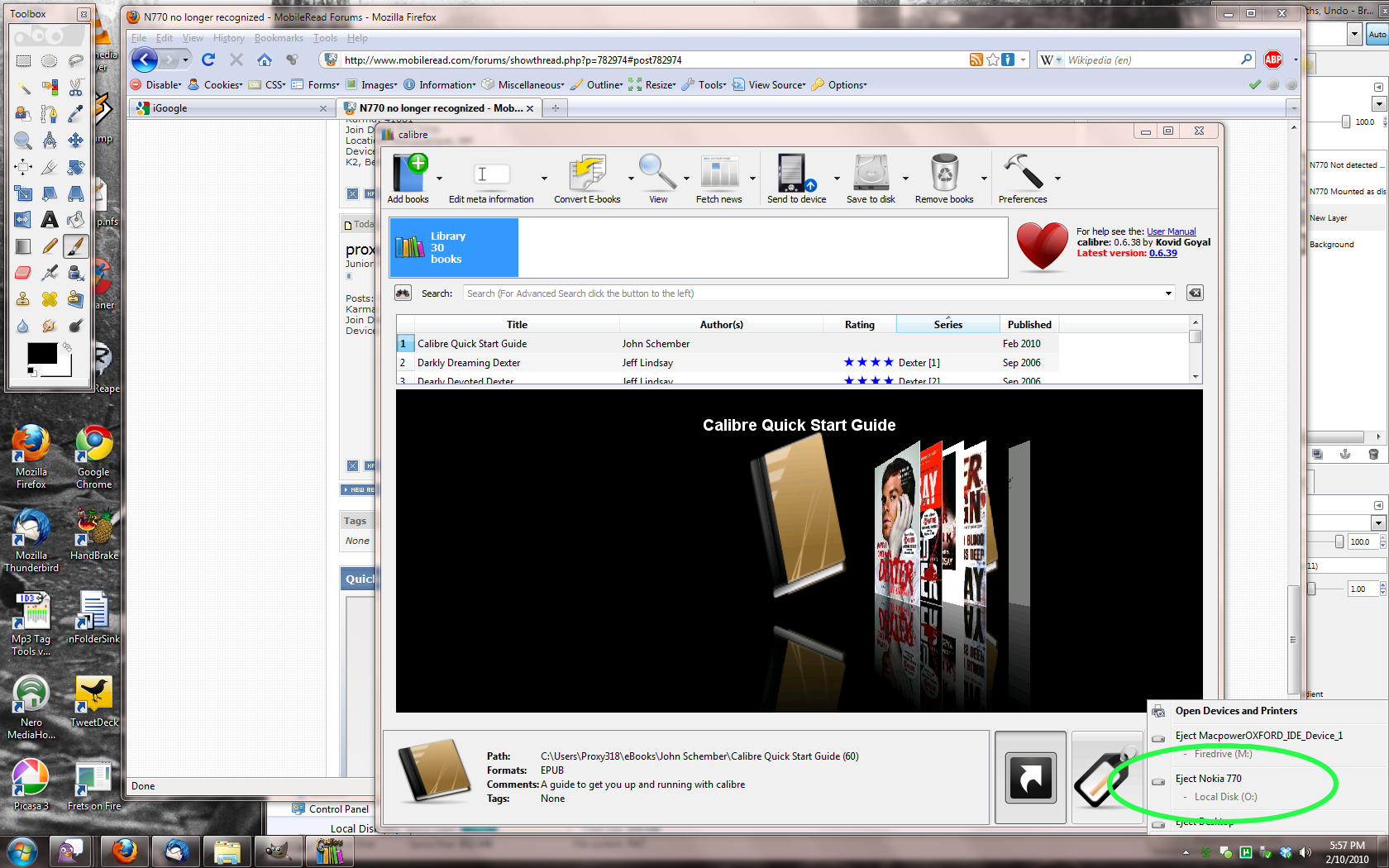1389x868 pixels.
Task: Select the Zoom magnifier tool in Toolbox
Action: point(23,141)
